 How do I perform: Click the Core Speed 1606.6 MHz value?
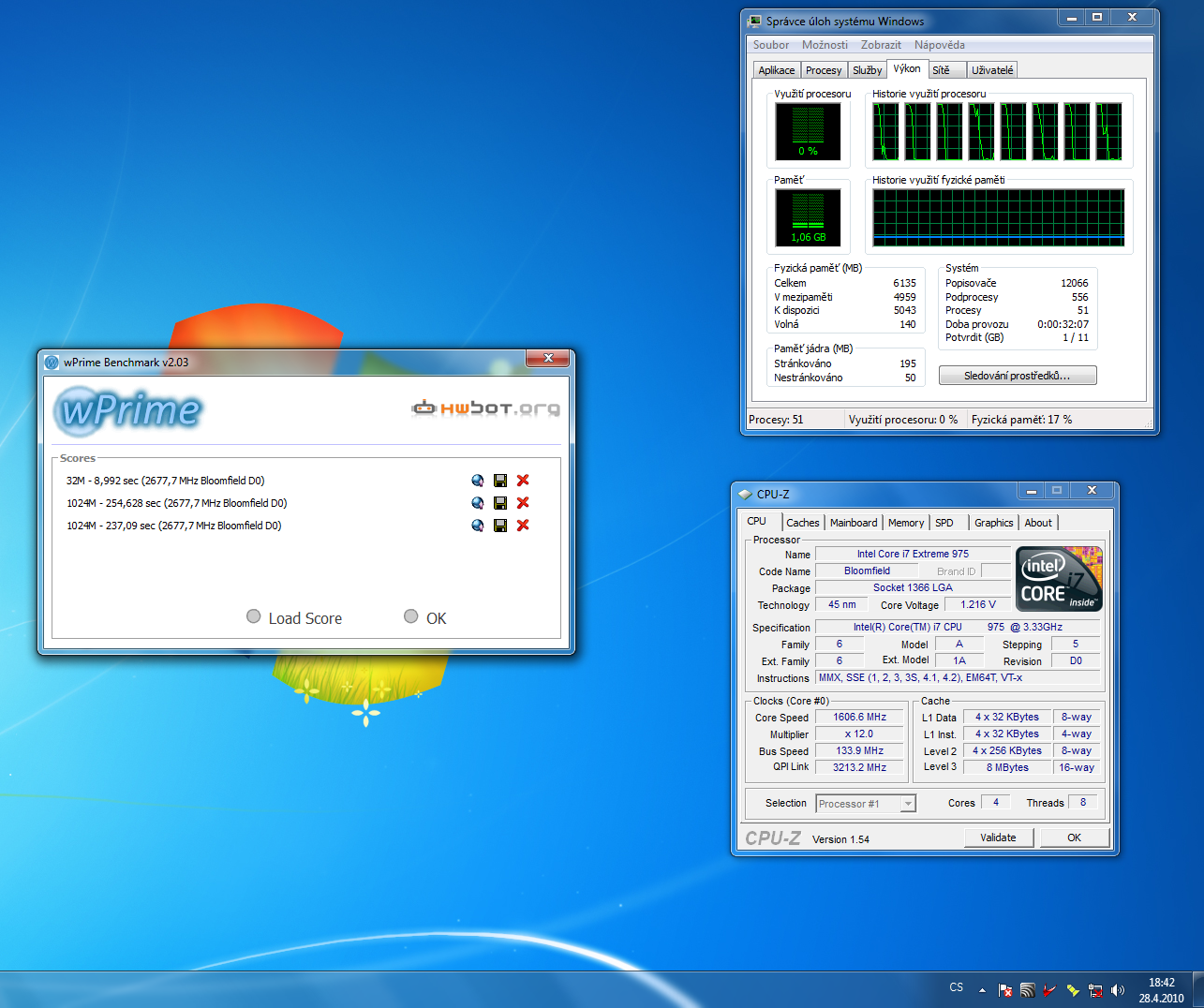(x=860, y=718)
